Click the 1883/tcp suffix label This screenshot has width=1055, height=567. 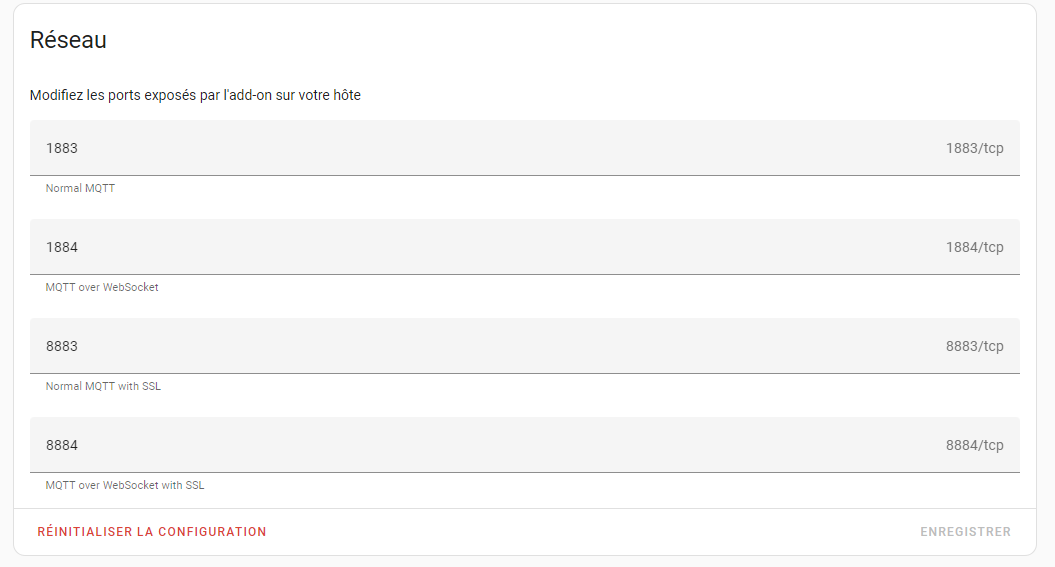[x=974, y=148]
